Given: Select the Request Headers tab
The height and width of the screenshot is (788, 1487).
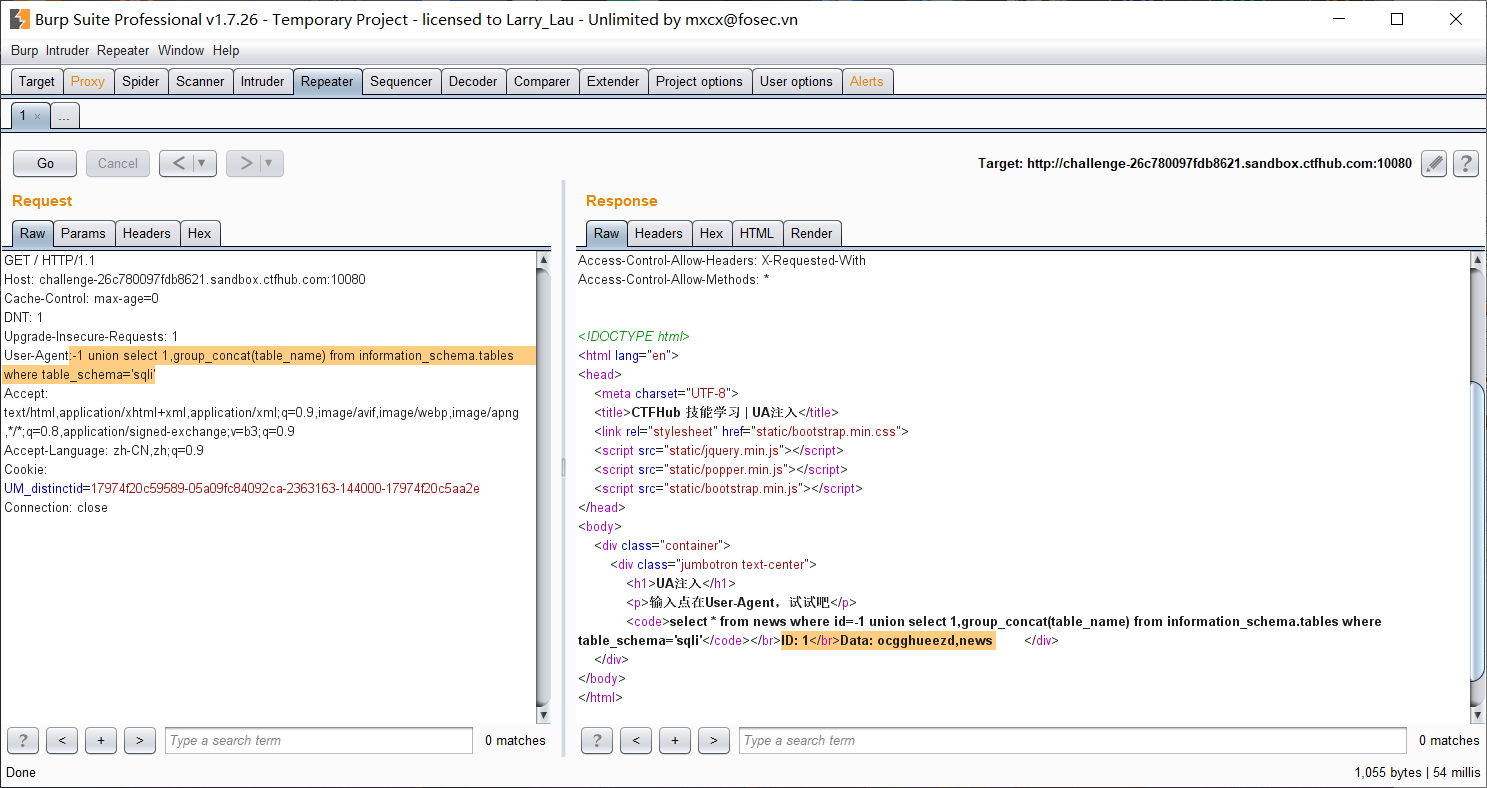Looking at the screenshot, I should click(147, 233).
